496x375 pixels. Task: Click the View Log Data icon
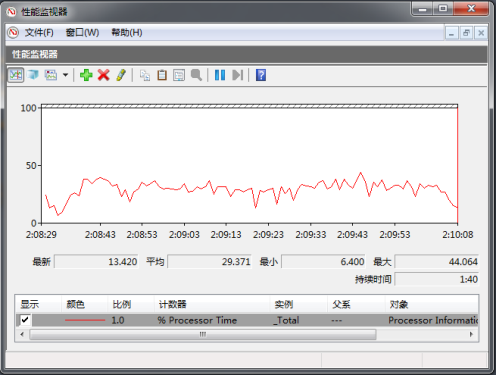point(33,75)
